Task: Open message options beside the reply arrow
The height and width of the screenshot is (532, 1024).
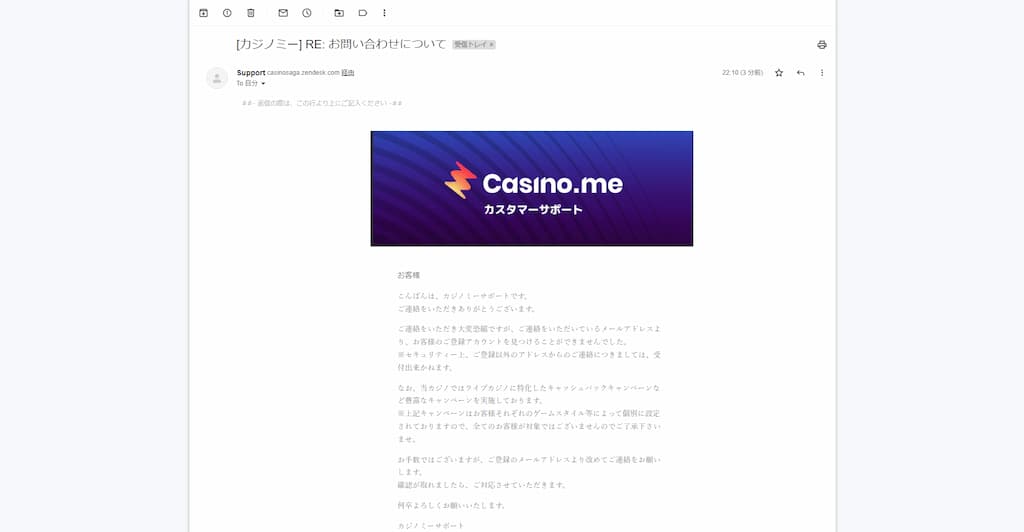Action: coord(822,73)
